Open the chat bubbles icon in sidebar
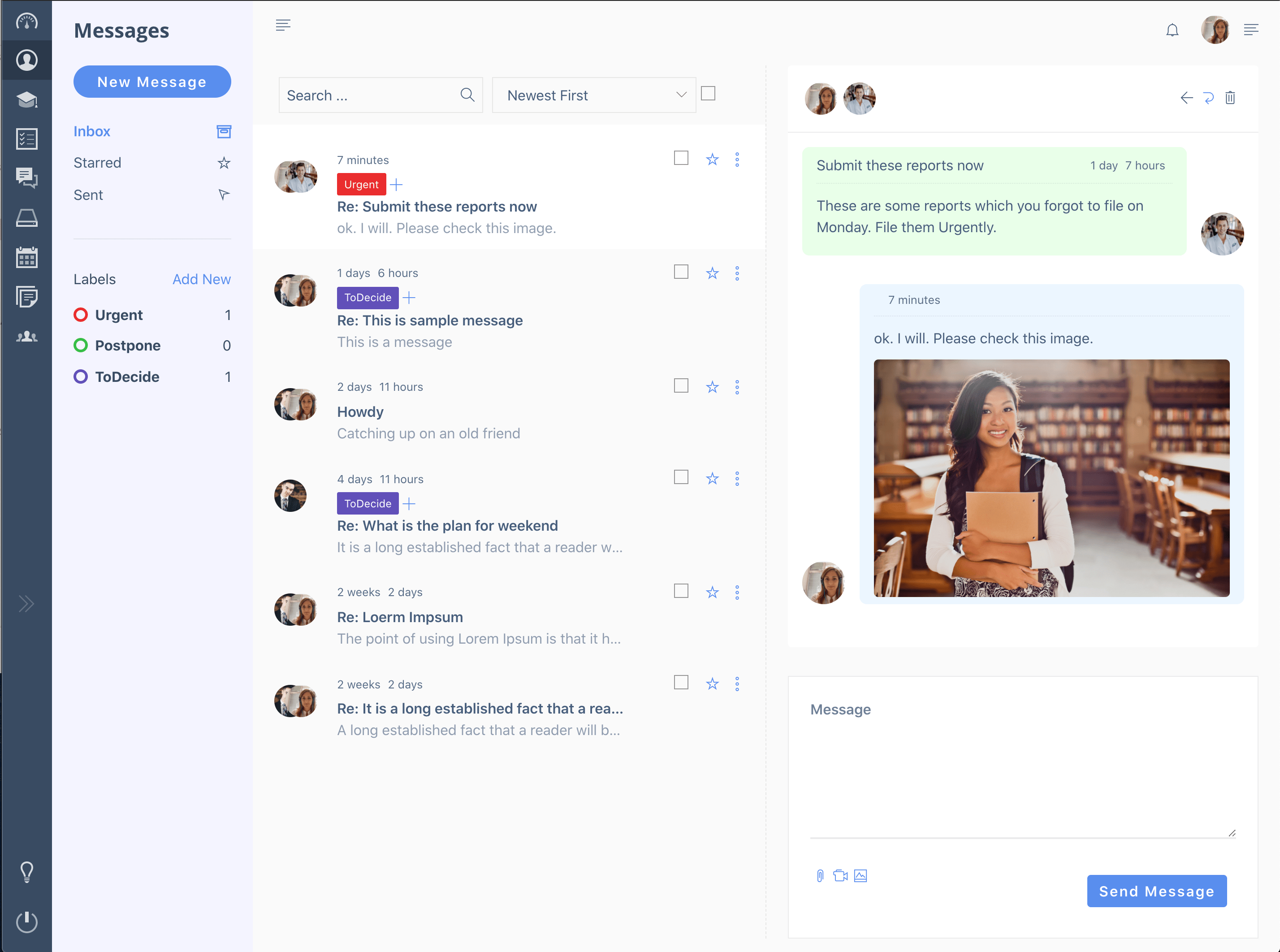The height and width of the screenshot is (952, 1280). [26, 178]
